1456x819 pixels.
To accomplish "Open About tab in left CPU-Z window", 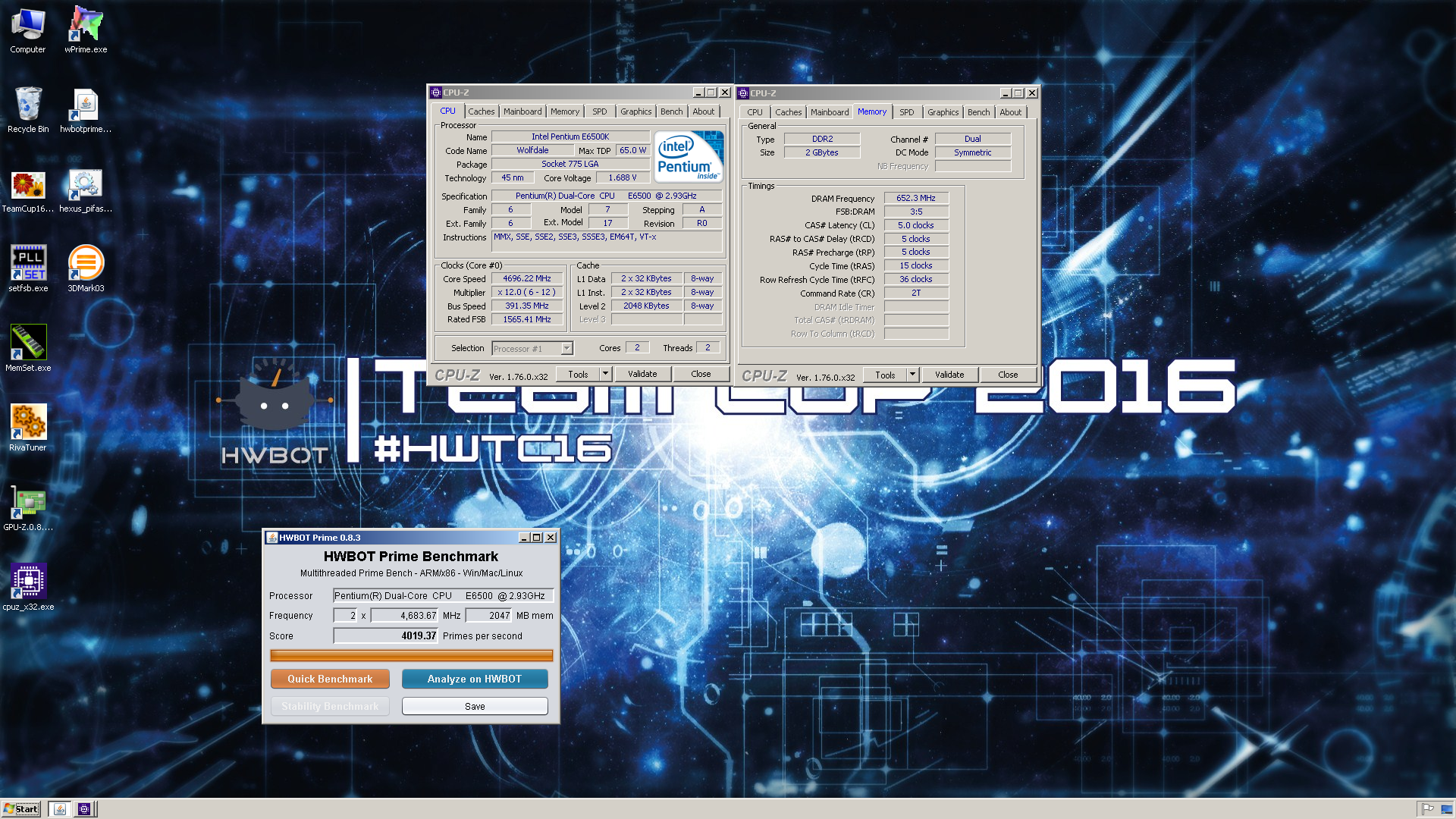I will [704, 111].
